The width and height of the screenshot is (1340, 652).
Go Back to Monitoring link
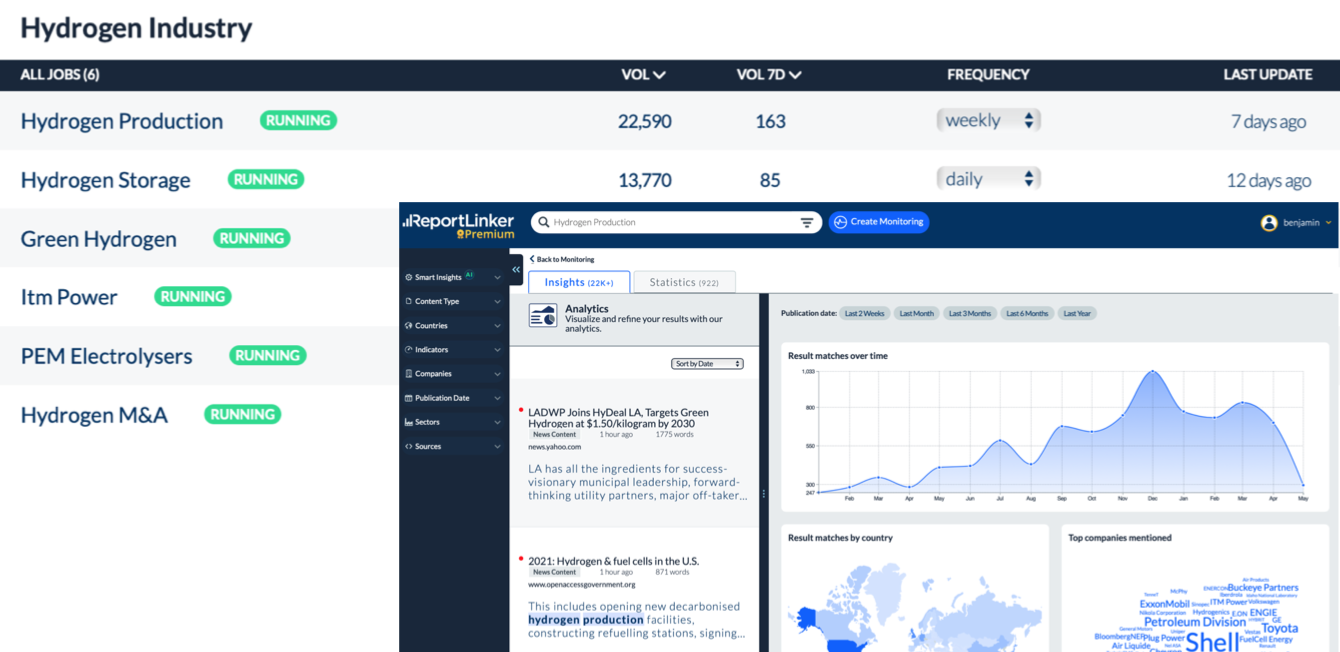[562, 259]
